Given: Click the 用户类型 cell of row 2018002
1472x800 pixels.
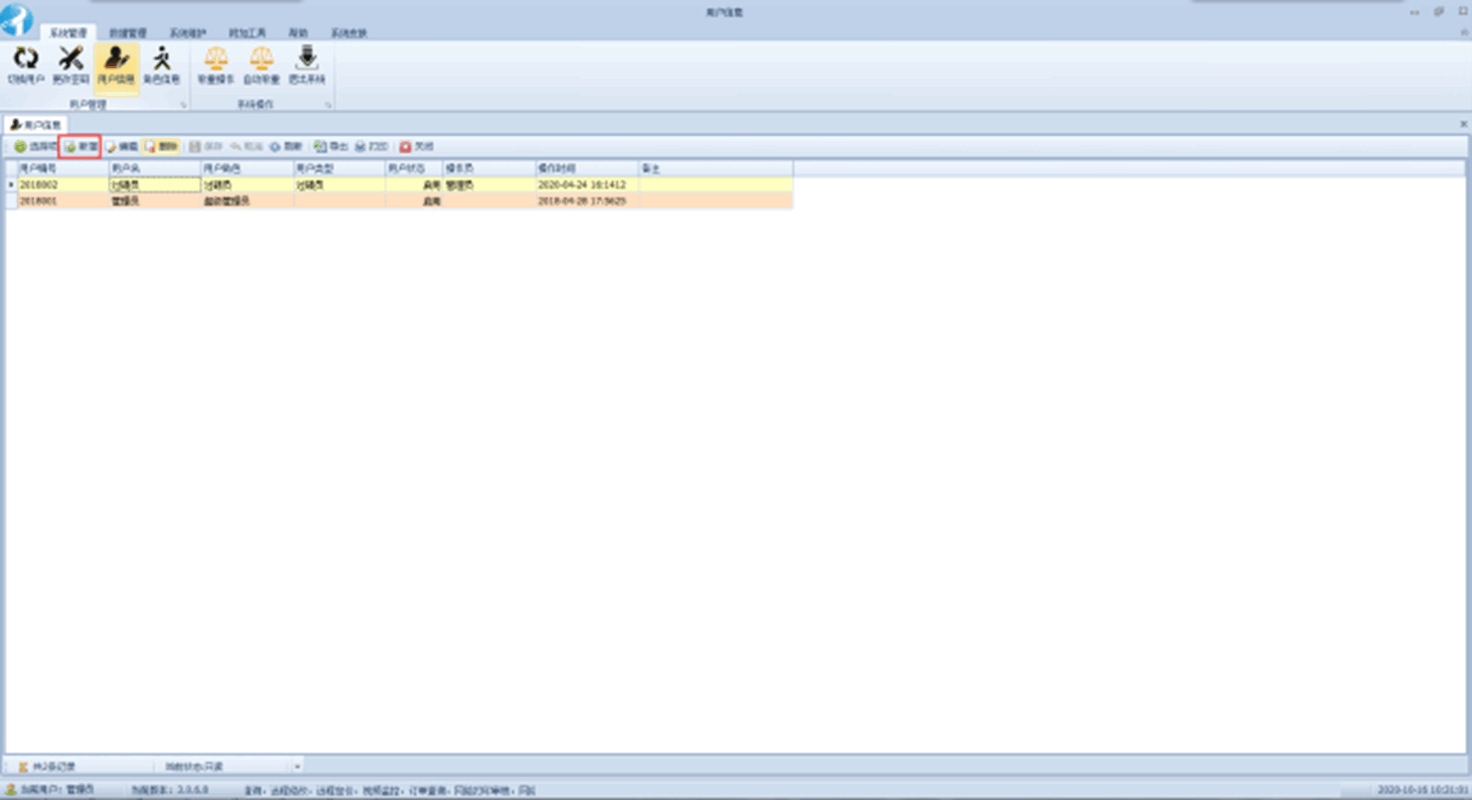Looking at the screenshot, I should pyautogui.click(x=339, y=185).
